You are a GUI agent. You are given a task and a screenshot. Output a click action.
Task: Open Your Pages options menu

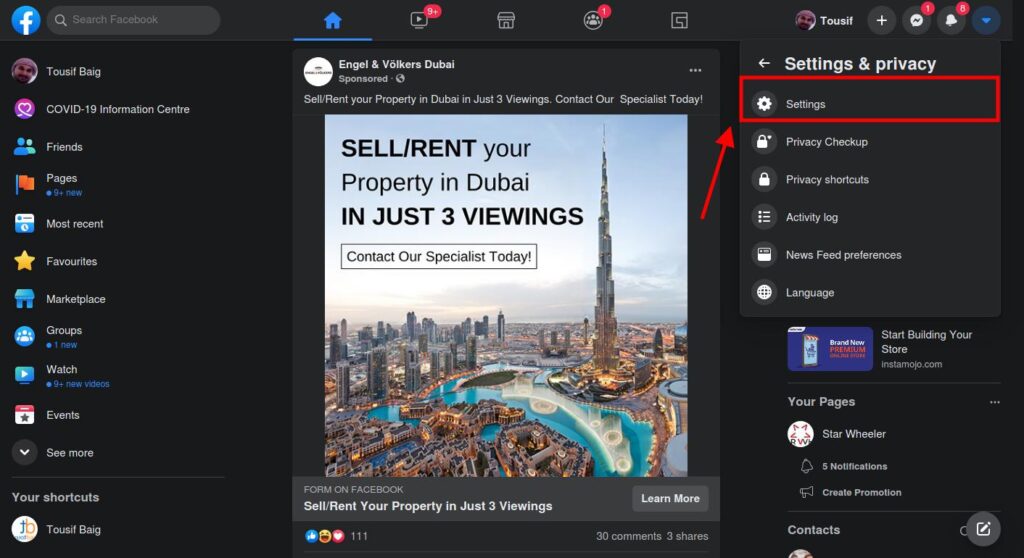[994, 402]
